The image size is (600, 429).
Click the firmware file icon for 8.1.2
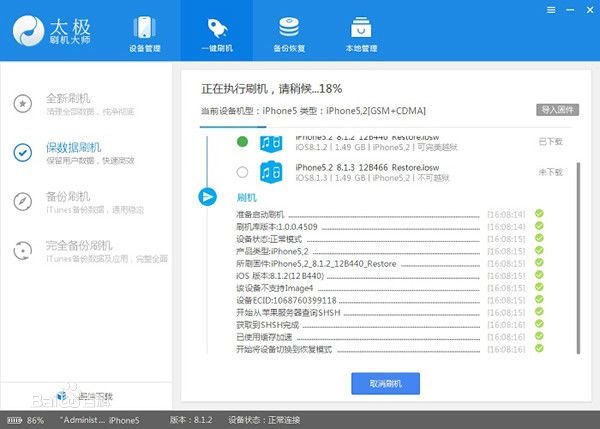[x=271, y=144]
